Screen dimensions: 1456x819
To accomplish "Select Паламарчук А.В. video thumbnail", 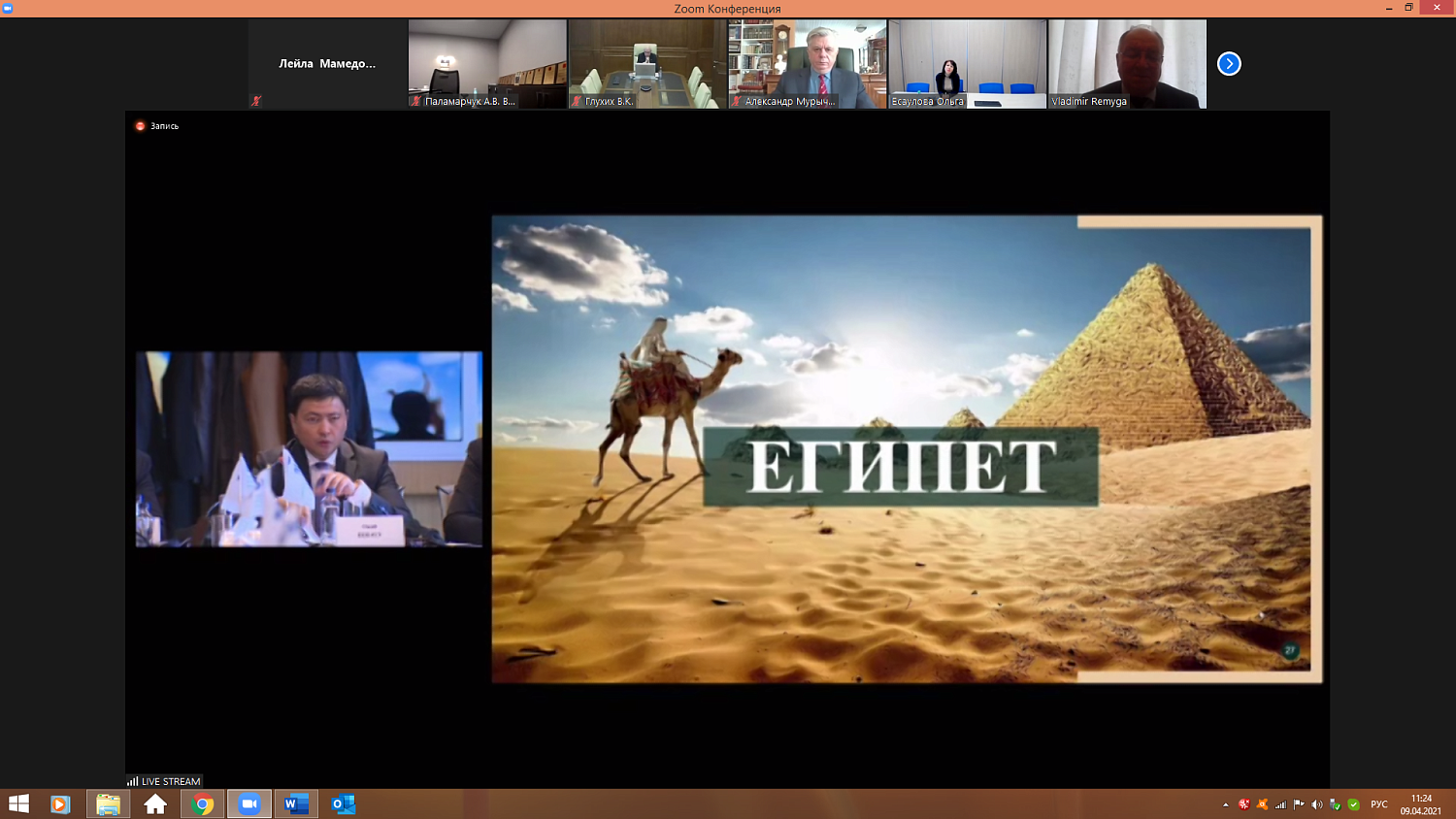I will tap(487, 64).
